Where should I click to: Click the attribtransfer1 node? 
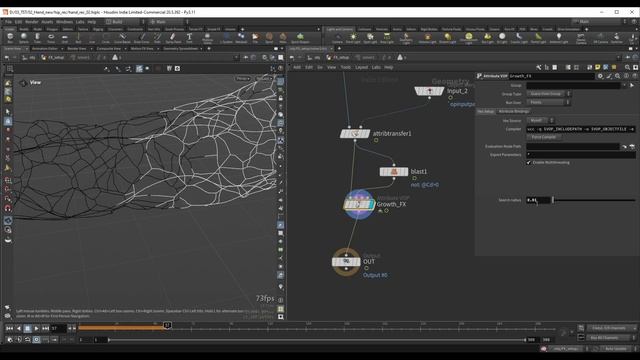pyautogui.click(x=355, y=133)
